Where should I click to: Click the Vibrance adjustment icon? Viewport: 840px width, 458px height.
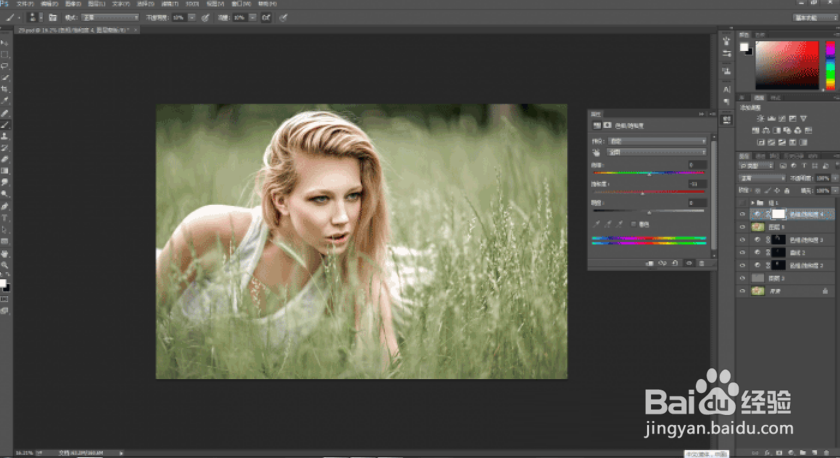pyautogui.click(x=803, y=118)
